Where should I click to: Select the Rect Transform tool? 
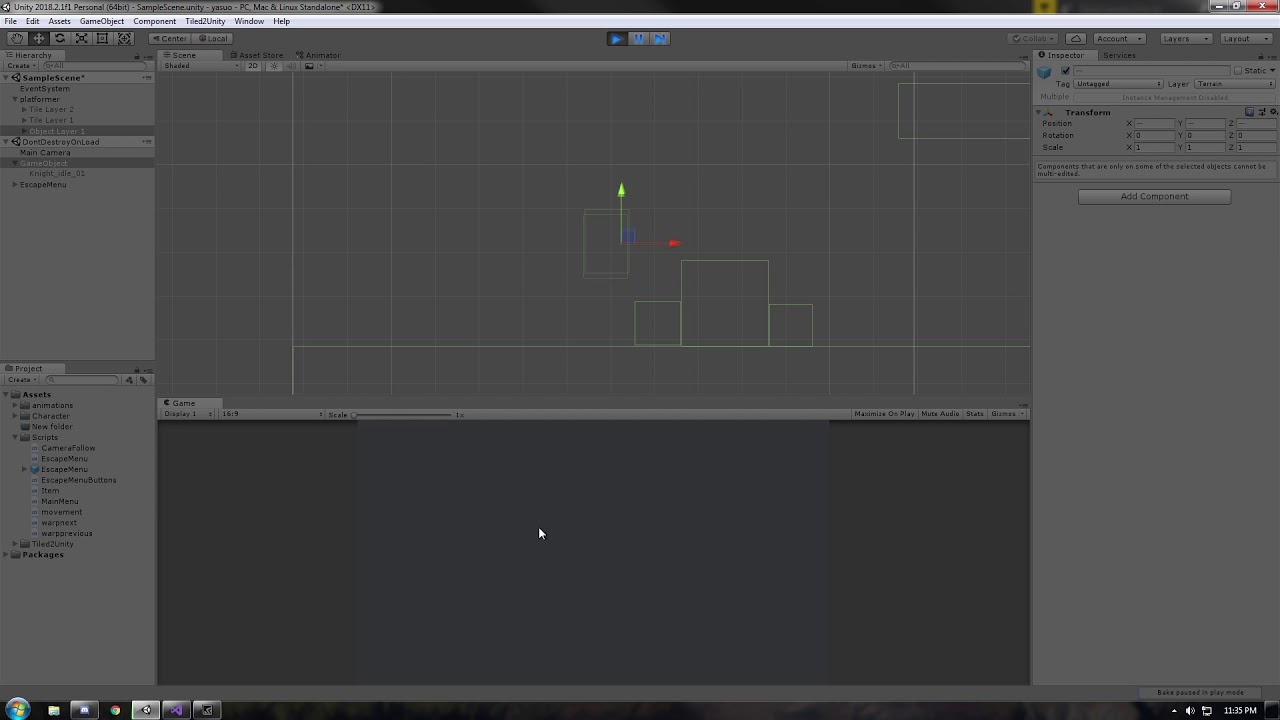coord(103,38)
